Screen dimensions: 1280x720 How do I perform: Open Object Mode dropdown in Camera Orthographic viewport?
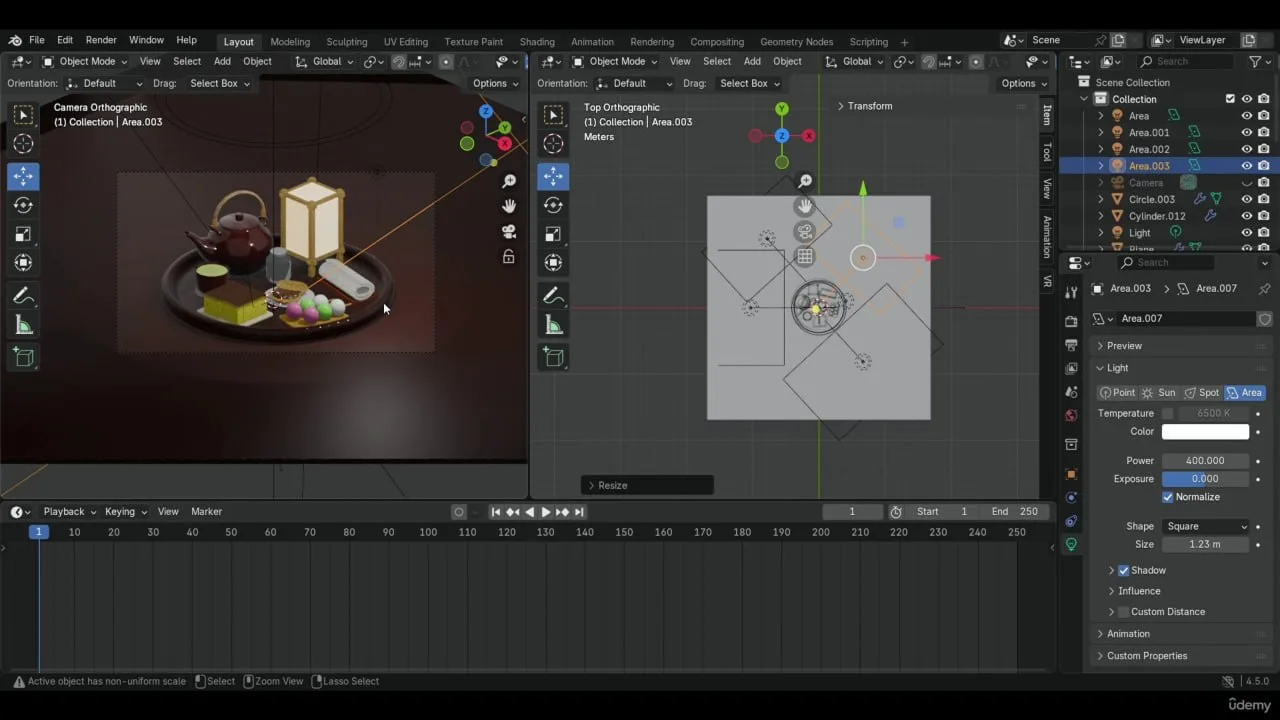(87, 61)
